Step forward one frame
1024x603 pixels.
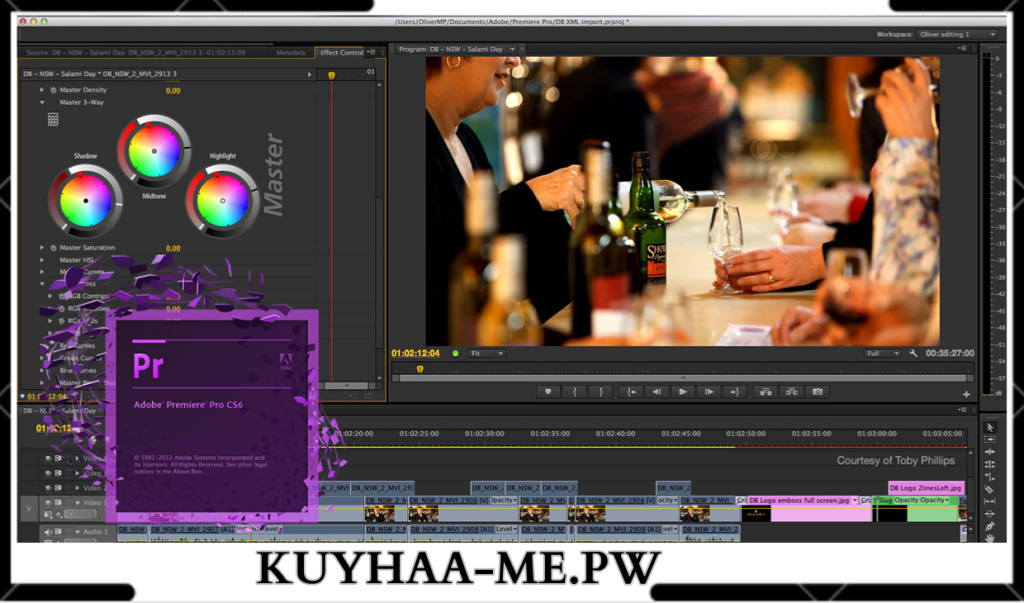(709, 392)
